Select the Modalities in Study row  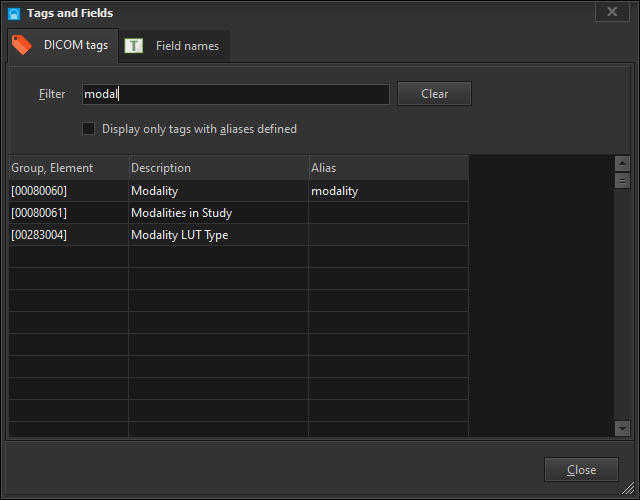pyautogui.click(x=181, y=213)
